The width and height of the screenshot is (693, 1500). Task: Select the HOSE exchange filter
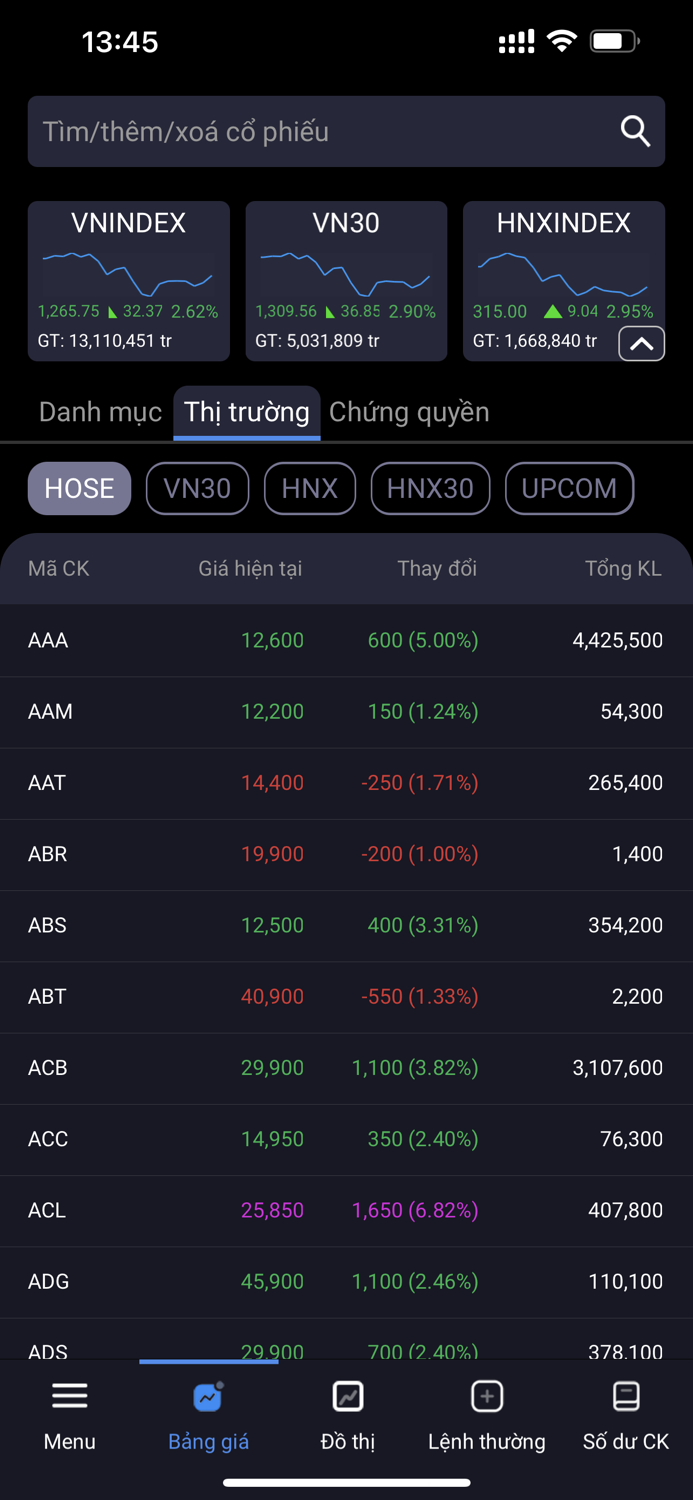(x=79, y=488)
